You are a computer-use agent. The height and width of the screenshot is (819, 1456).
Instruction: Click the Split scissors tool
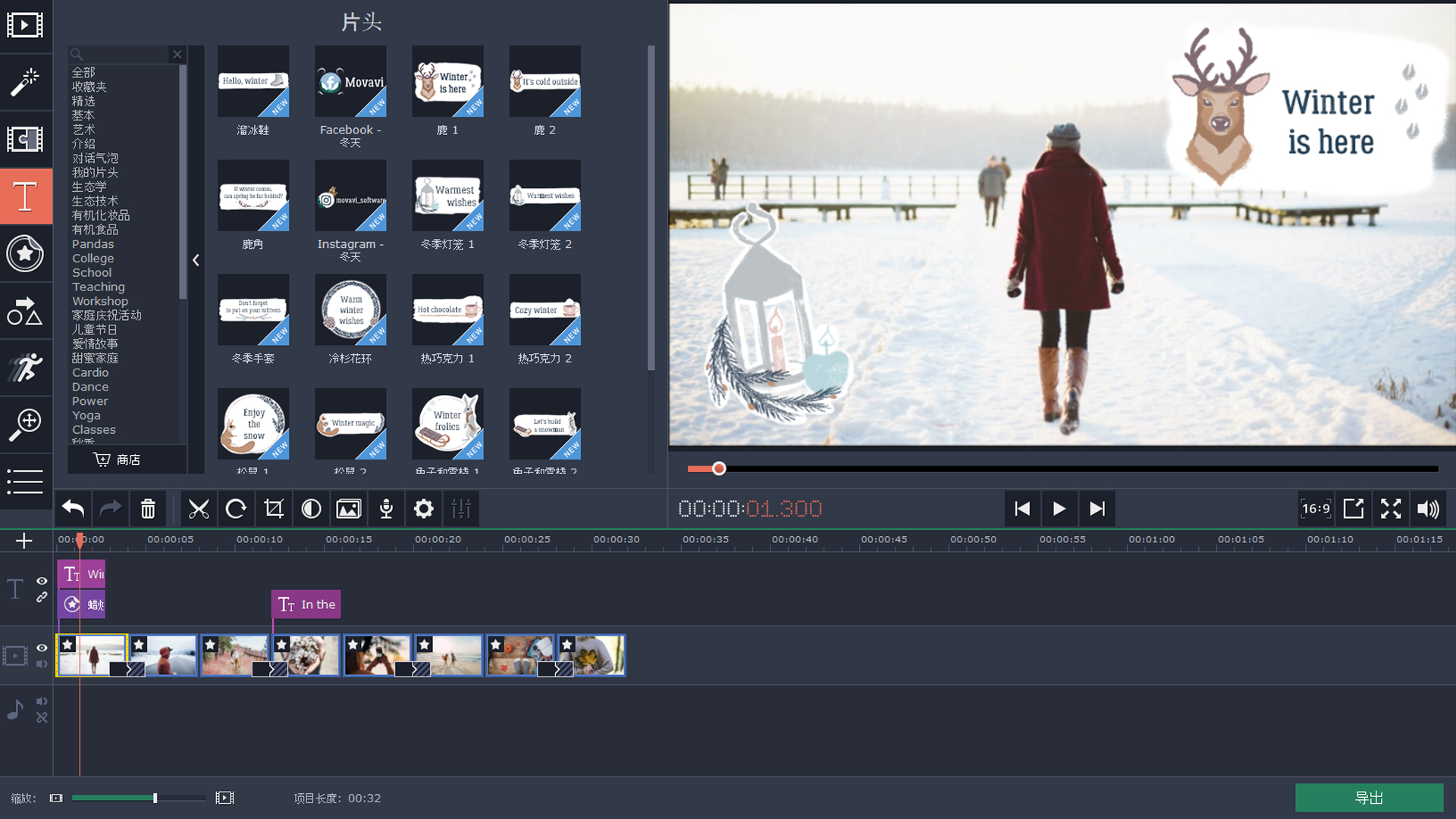(x=199, y=509)
